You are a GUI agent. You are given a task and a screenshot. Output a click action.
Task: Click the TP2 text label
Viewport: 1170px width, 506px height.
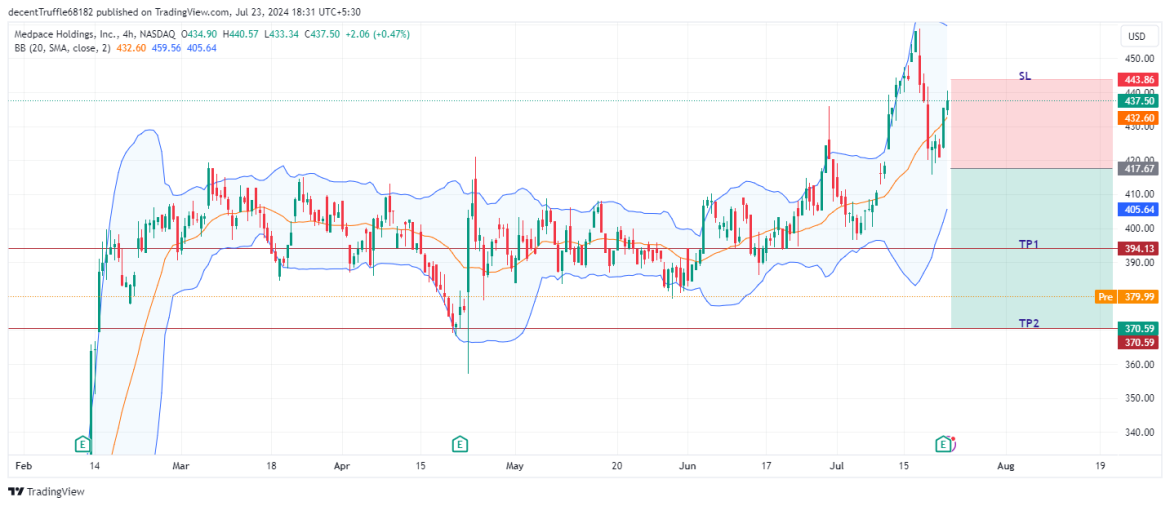(x=1029, y=323)
